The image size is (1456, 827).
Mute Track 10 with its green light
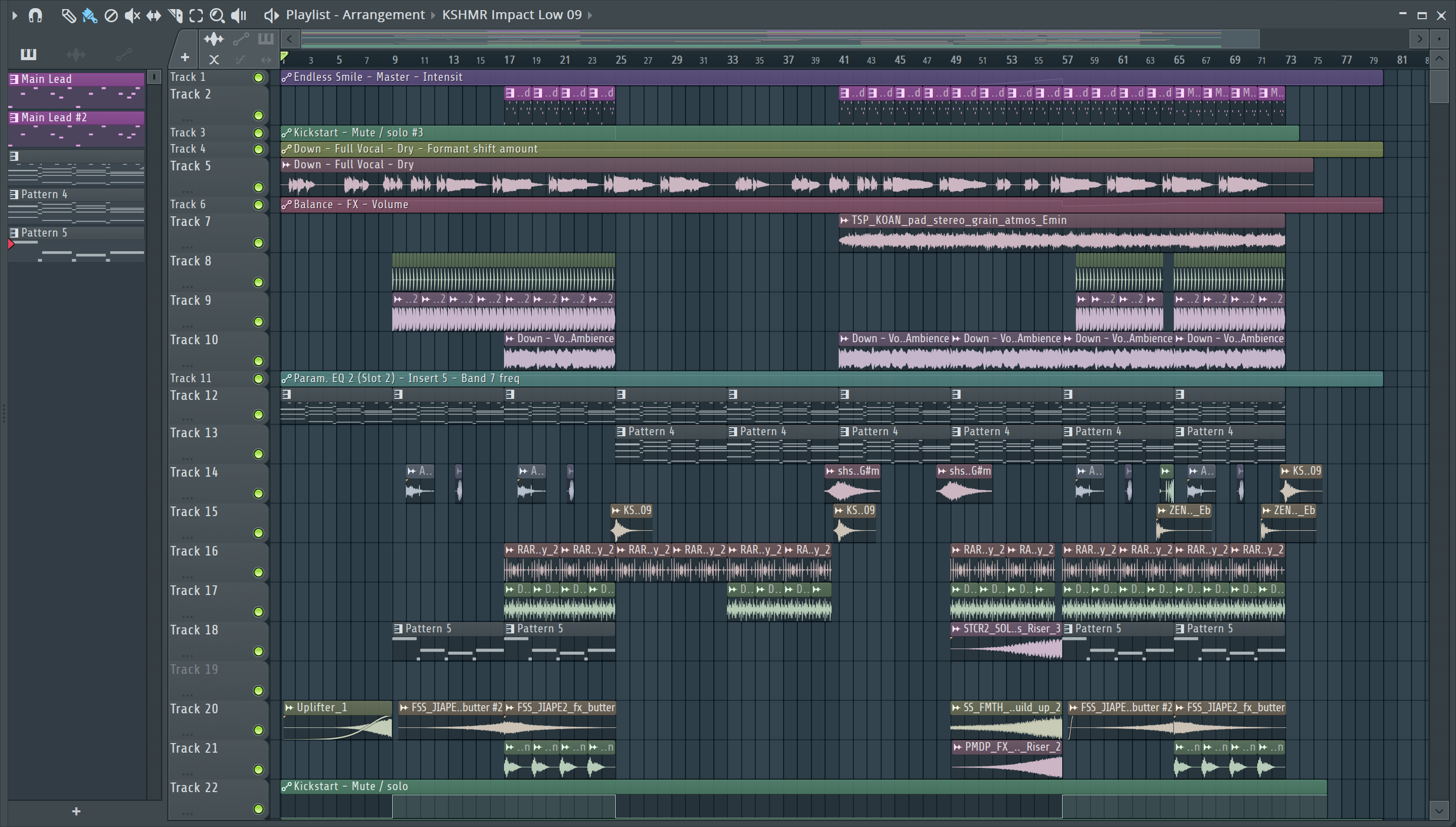(258, 361)
